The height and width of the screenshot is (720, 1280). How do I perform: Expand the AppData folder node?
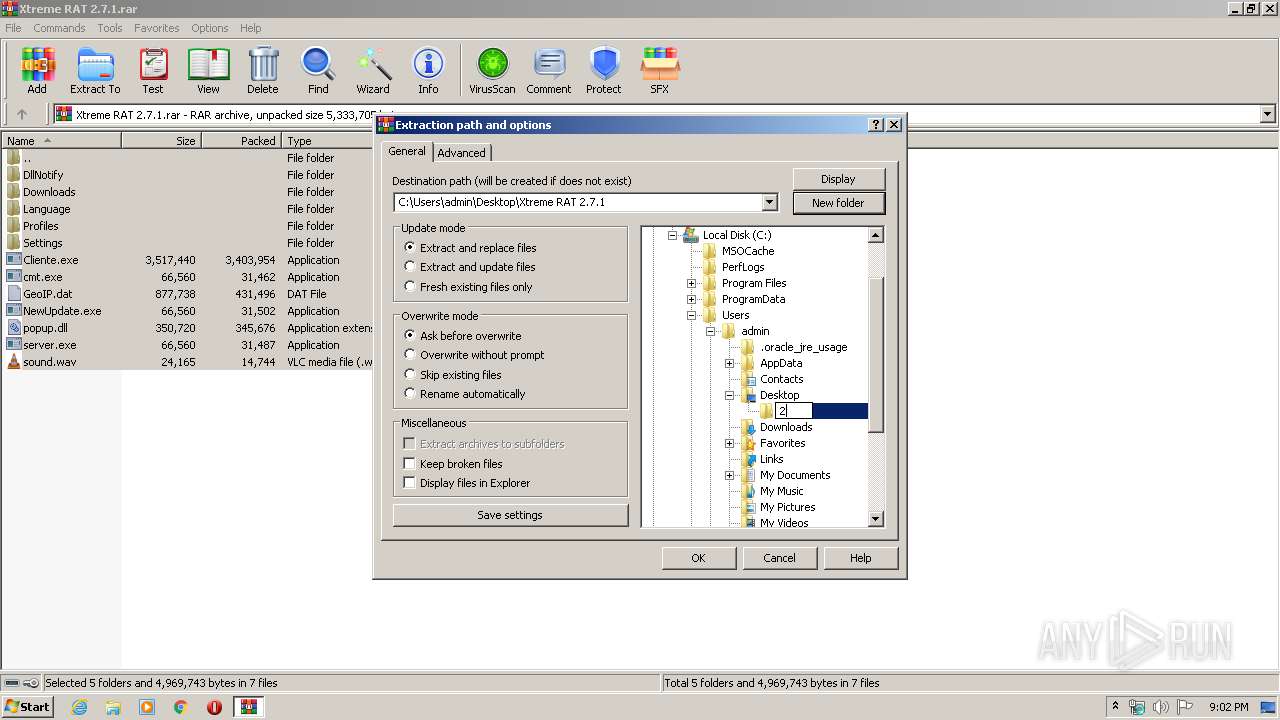(729, 363)
